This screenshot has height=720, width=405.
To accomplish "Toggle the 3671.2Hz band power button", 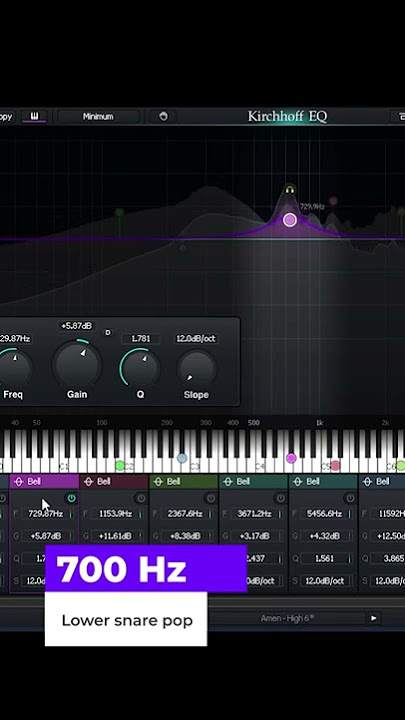I will click(281, 498).
